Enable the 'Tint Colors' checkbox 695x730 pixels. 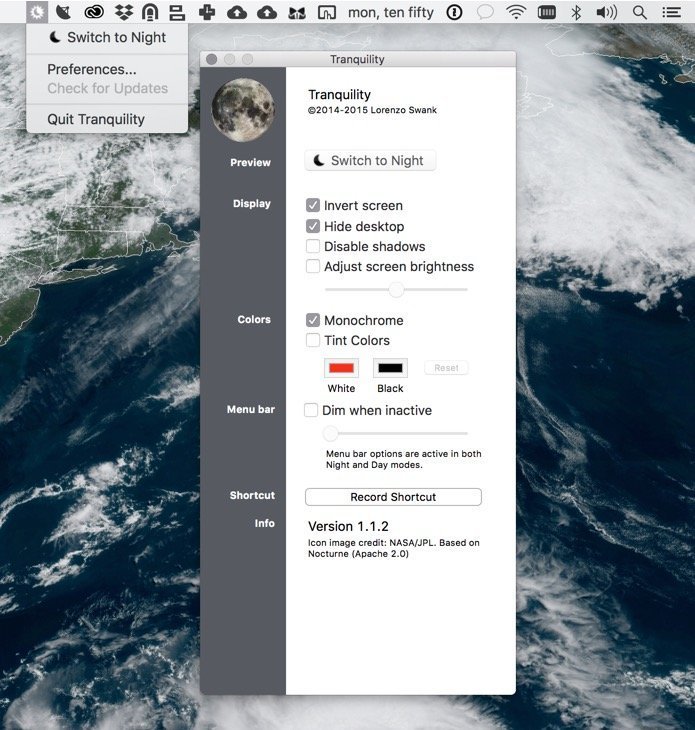click(313, 340)
